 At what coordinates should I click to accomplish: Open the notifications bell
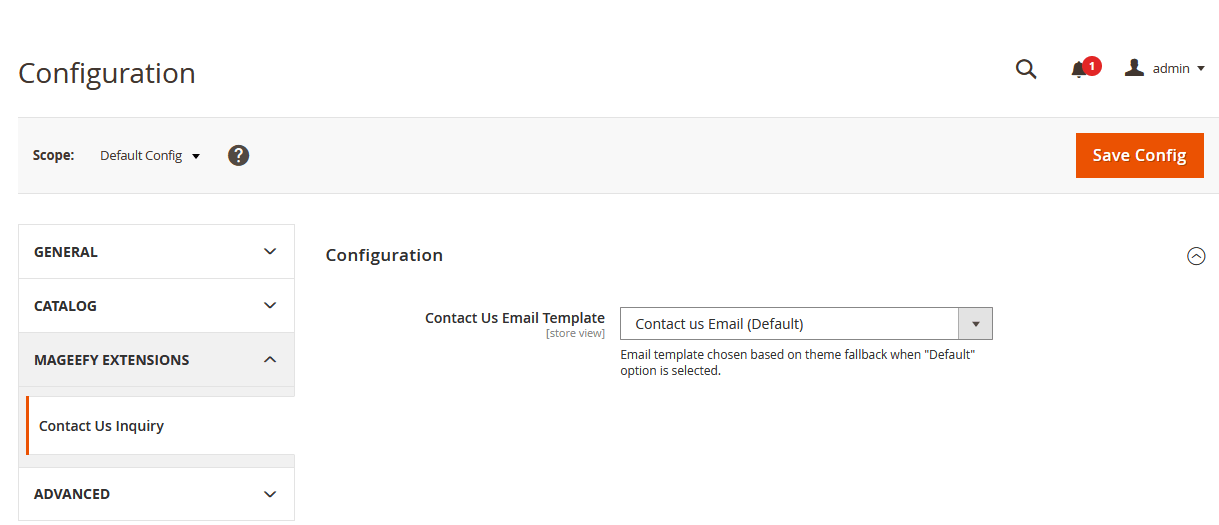coord(1079,70)
